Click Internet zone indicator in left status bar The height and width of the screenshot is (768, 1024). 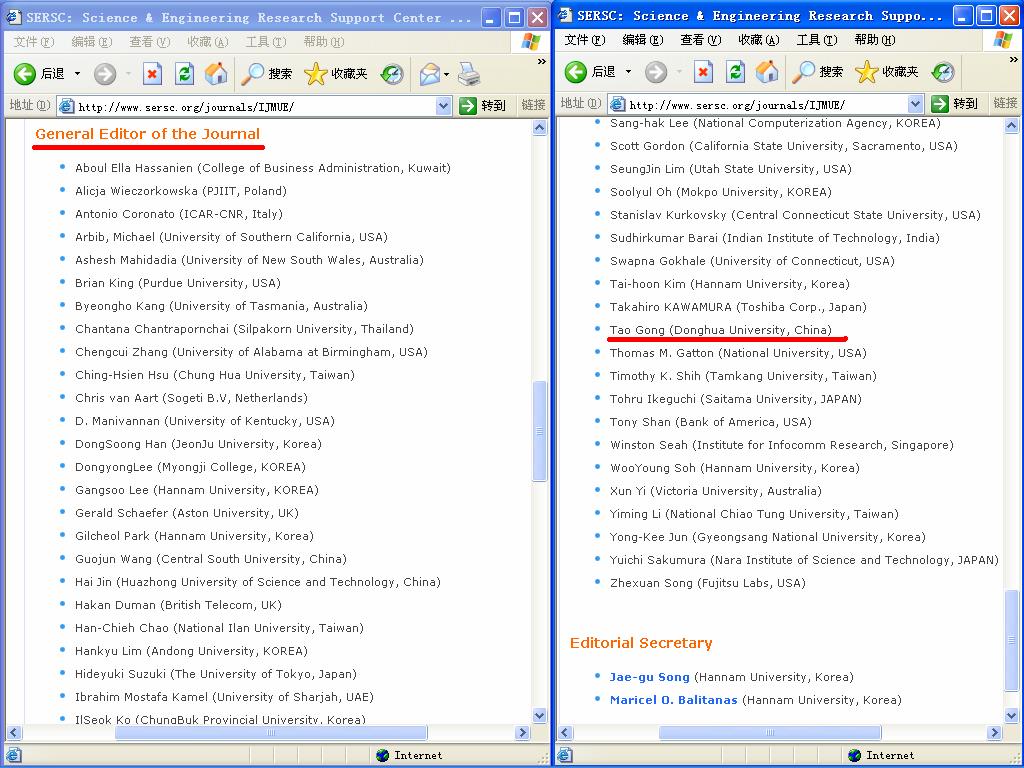coord(410,756)
